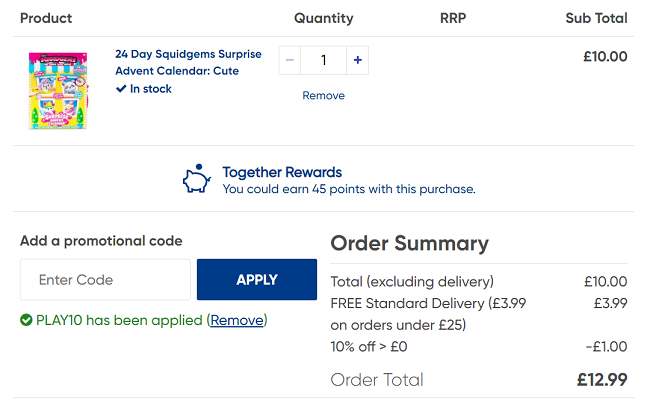Increase quantity with the plus button
Image resolution: width=650 pixels, height=402 pixels.
358,60
